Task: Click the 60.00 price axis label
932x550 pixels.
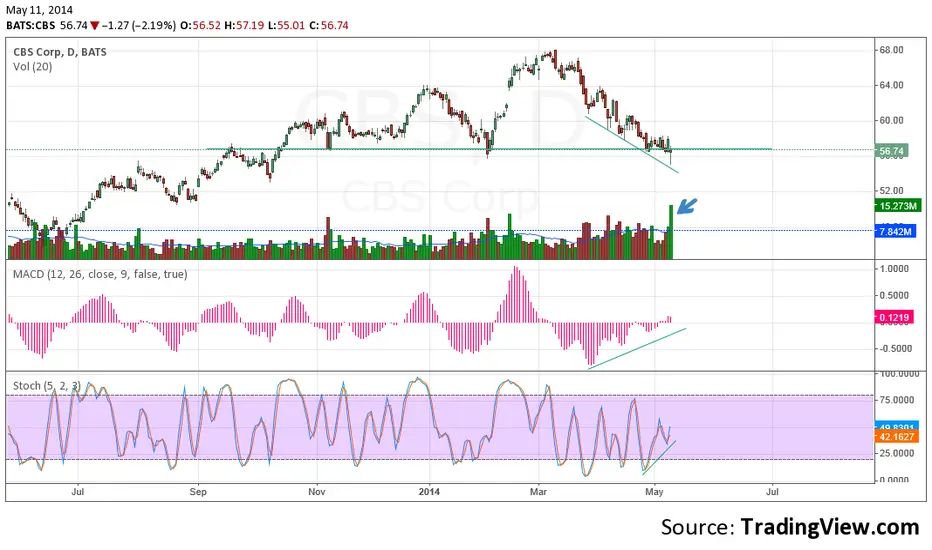Action: tap(892, 120)
